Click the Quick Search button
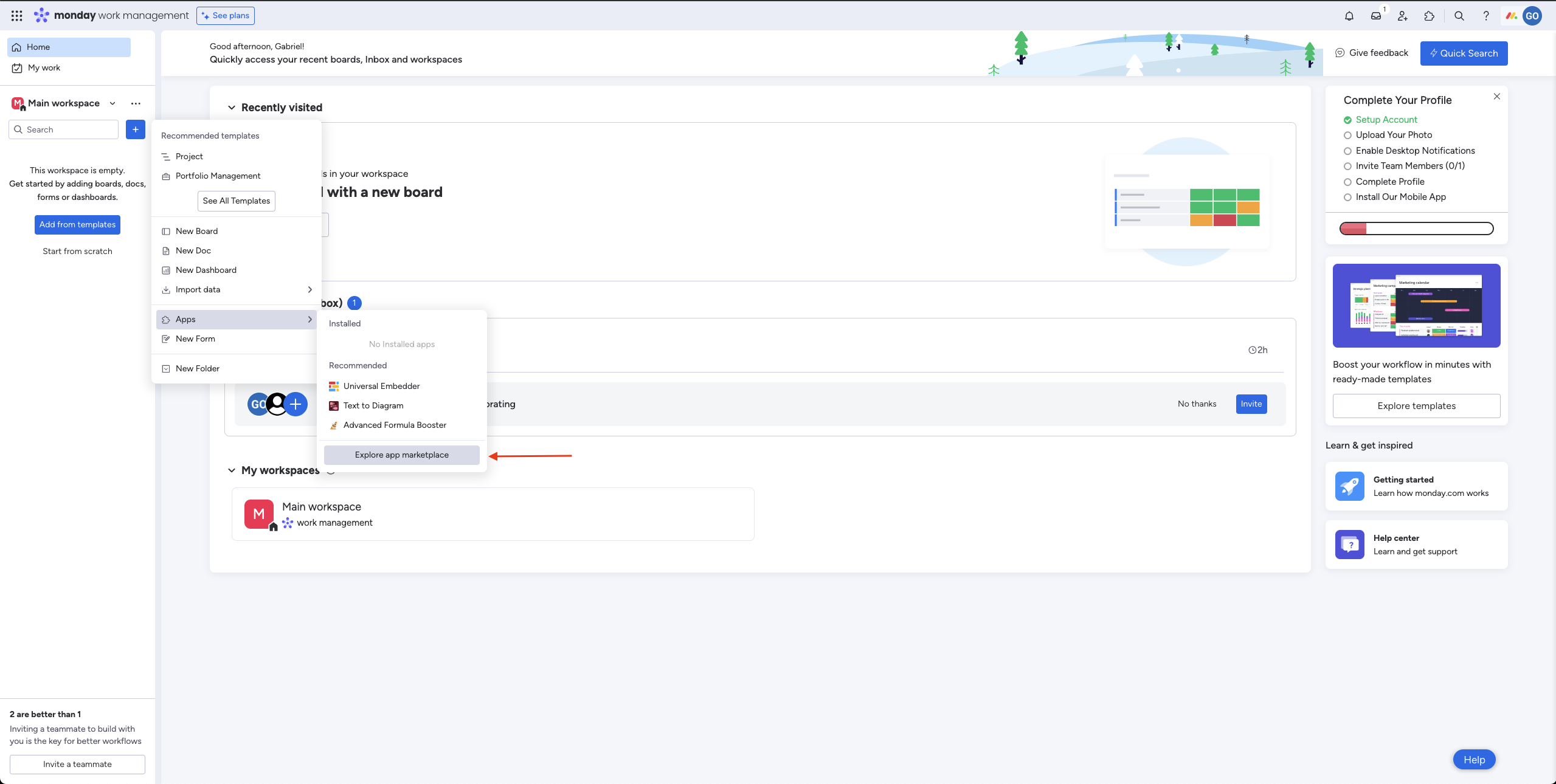 pos(1464,53)
